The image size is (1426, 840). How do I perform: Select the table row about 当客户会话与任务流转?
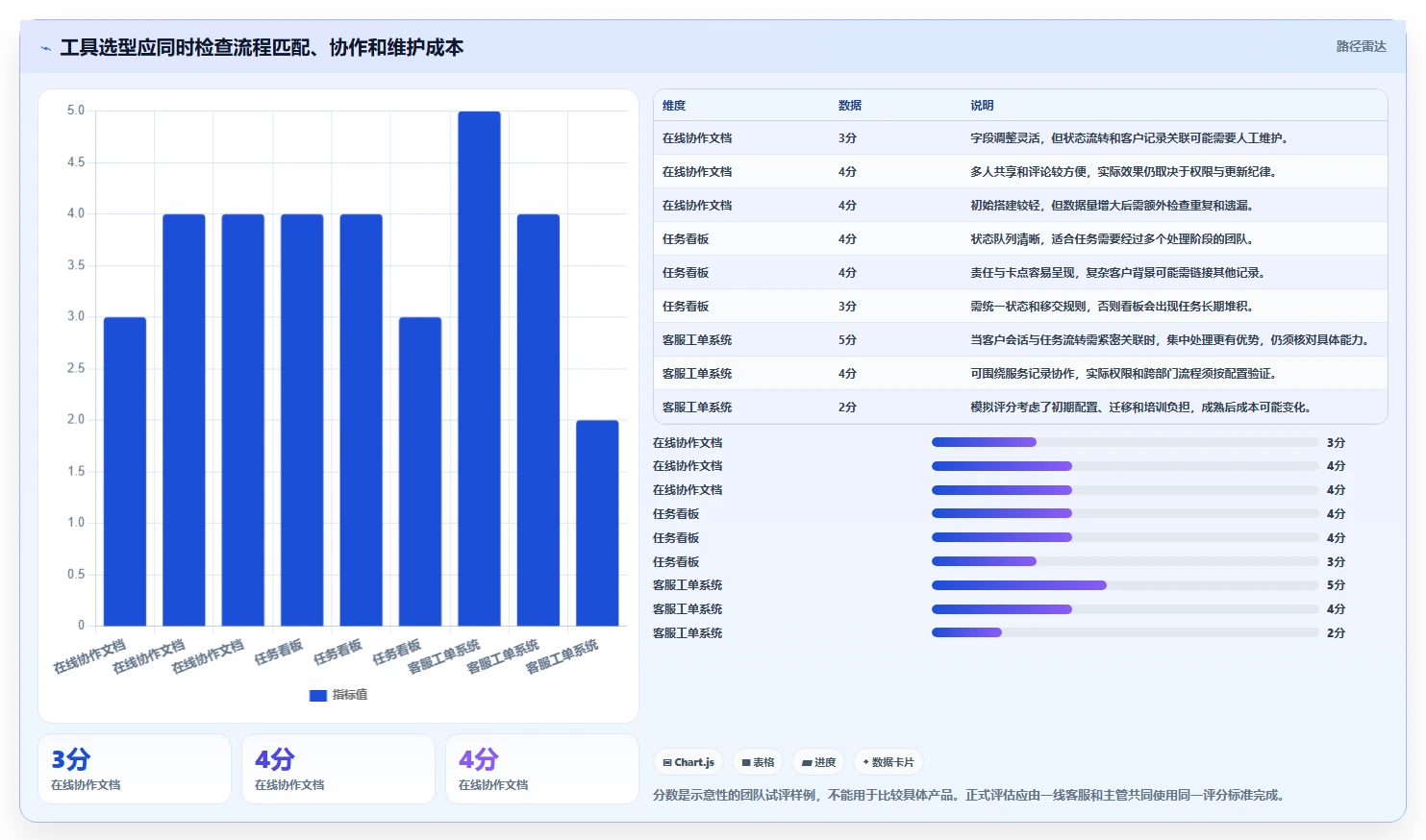click(1020, 340)
